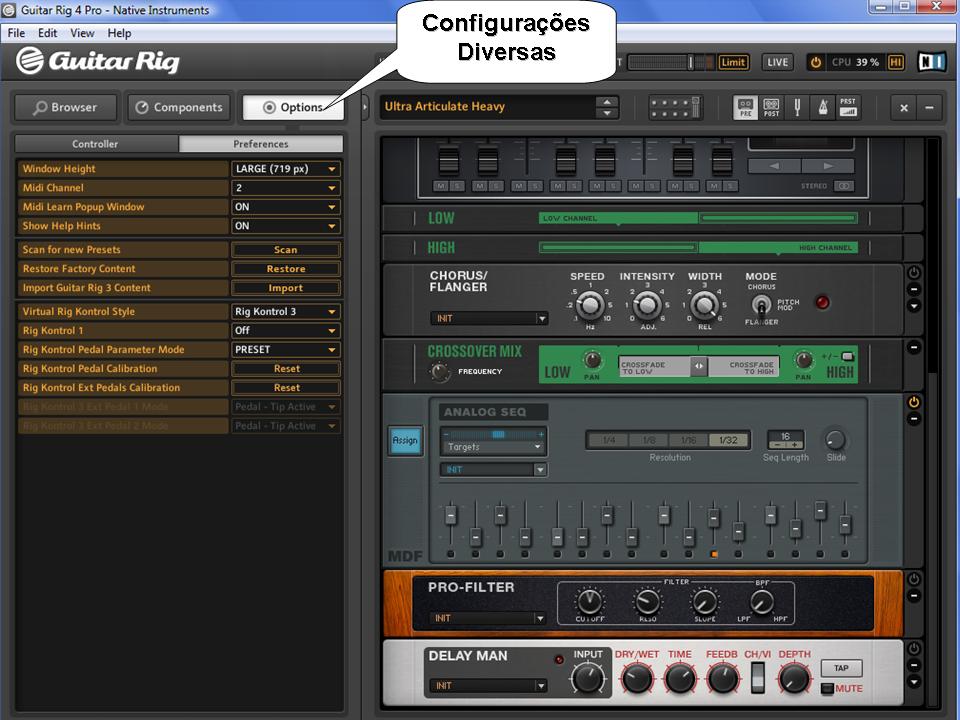Select previous preset with down arrow

(x=607, y=113)
